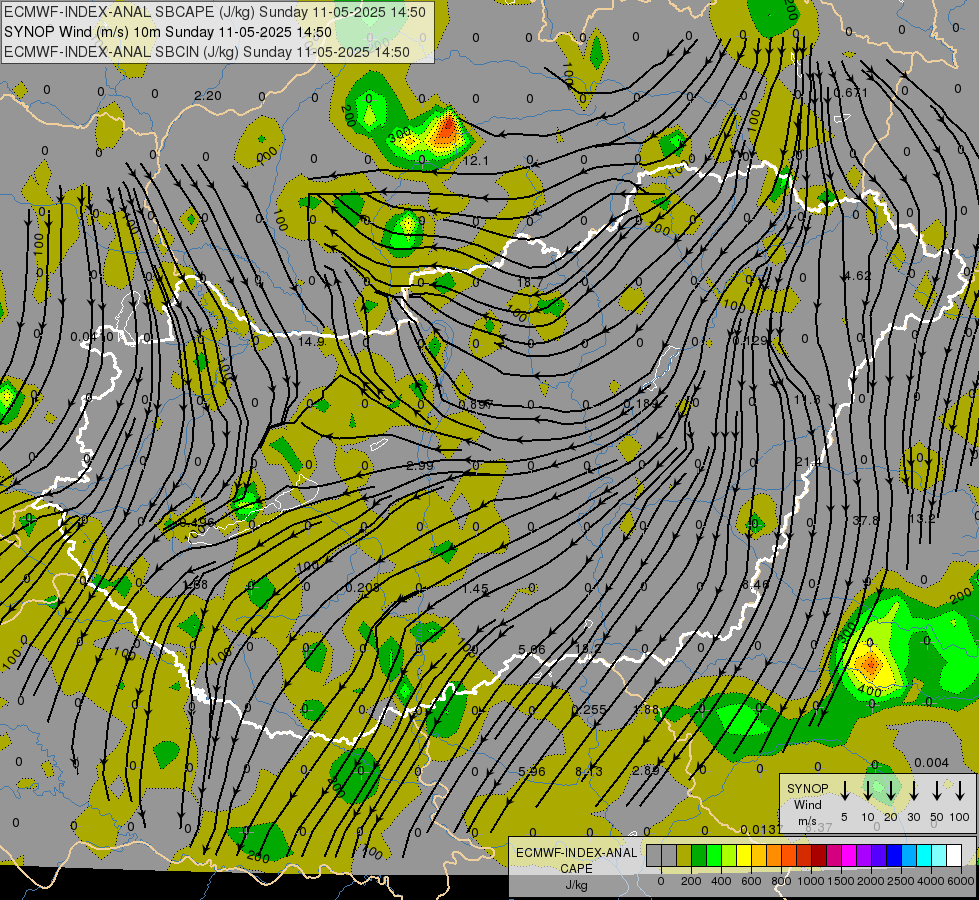This screenshot has height=900, width=979.
Task: Click the 2.99 value on the map
Action: [420, 465]
